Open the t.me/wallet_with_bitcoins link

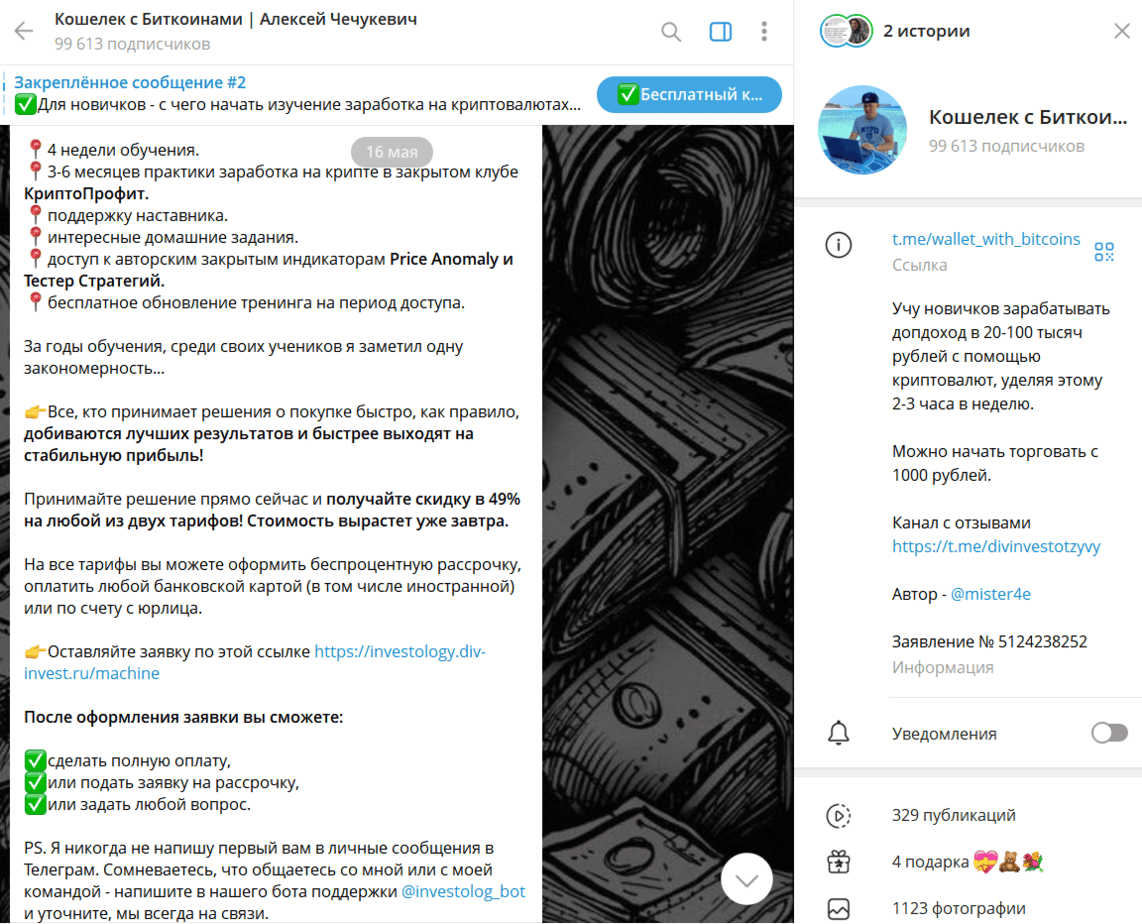tap(986, 239)
